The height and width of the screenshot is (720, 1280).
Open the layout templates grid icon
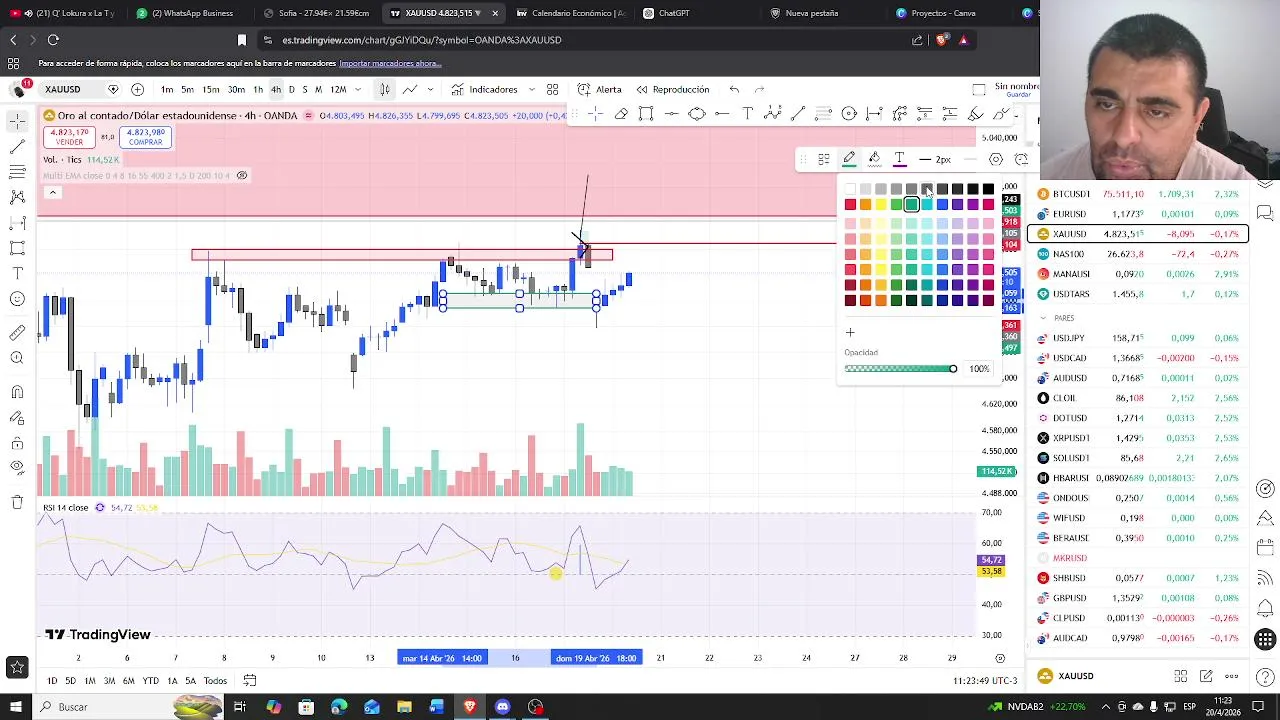click(x=552, y=89)
